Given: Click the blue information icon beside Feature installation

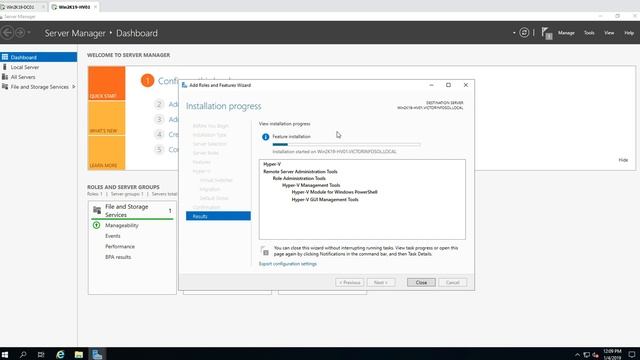Looking at the screenshot, I should pos(265,137).
